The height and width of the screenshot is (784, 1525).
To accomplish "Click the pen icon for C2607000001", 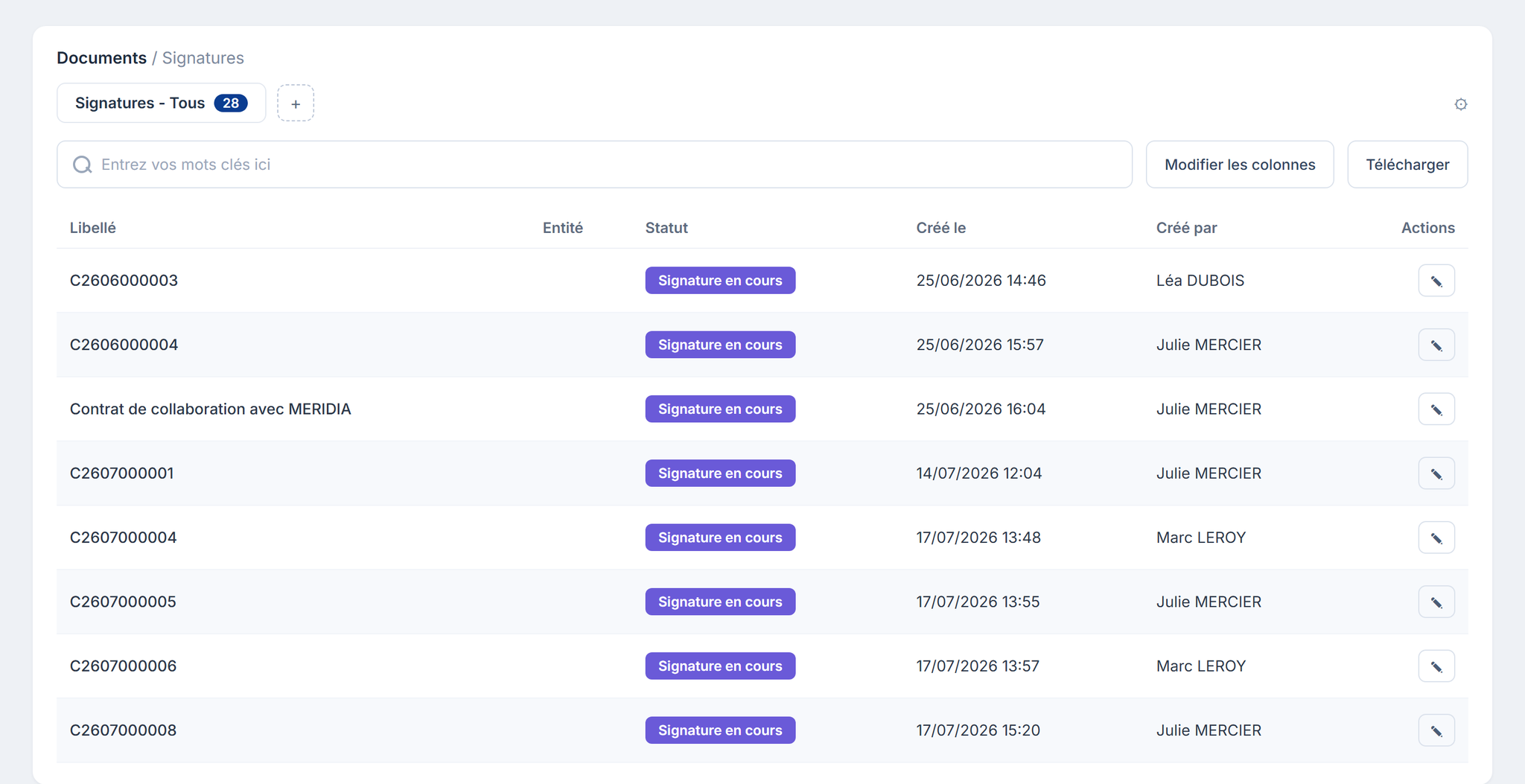I will (1436, 474).
